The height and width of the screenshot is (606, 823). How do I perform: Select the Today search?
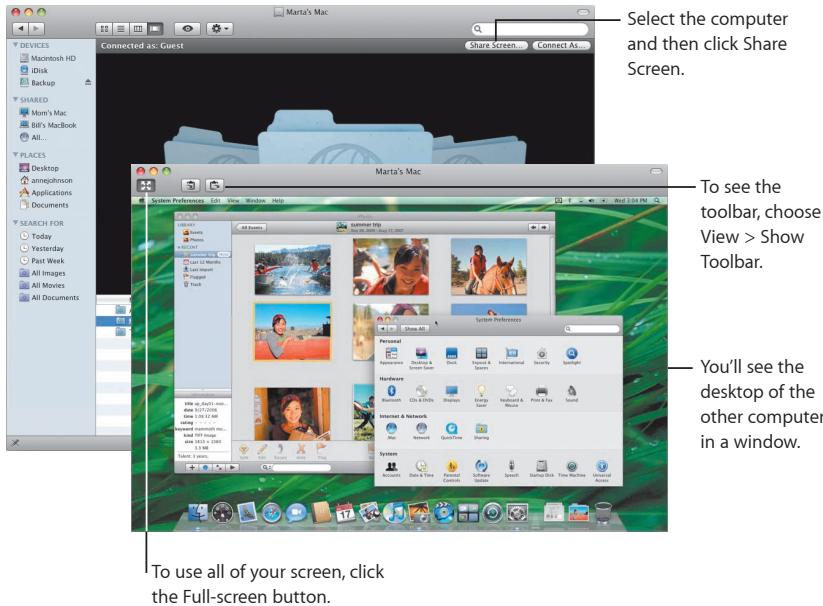click(x=36, y=236)
